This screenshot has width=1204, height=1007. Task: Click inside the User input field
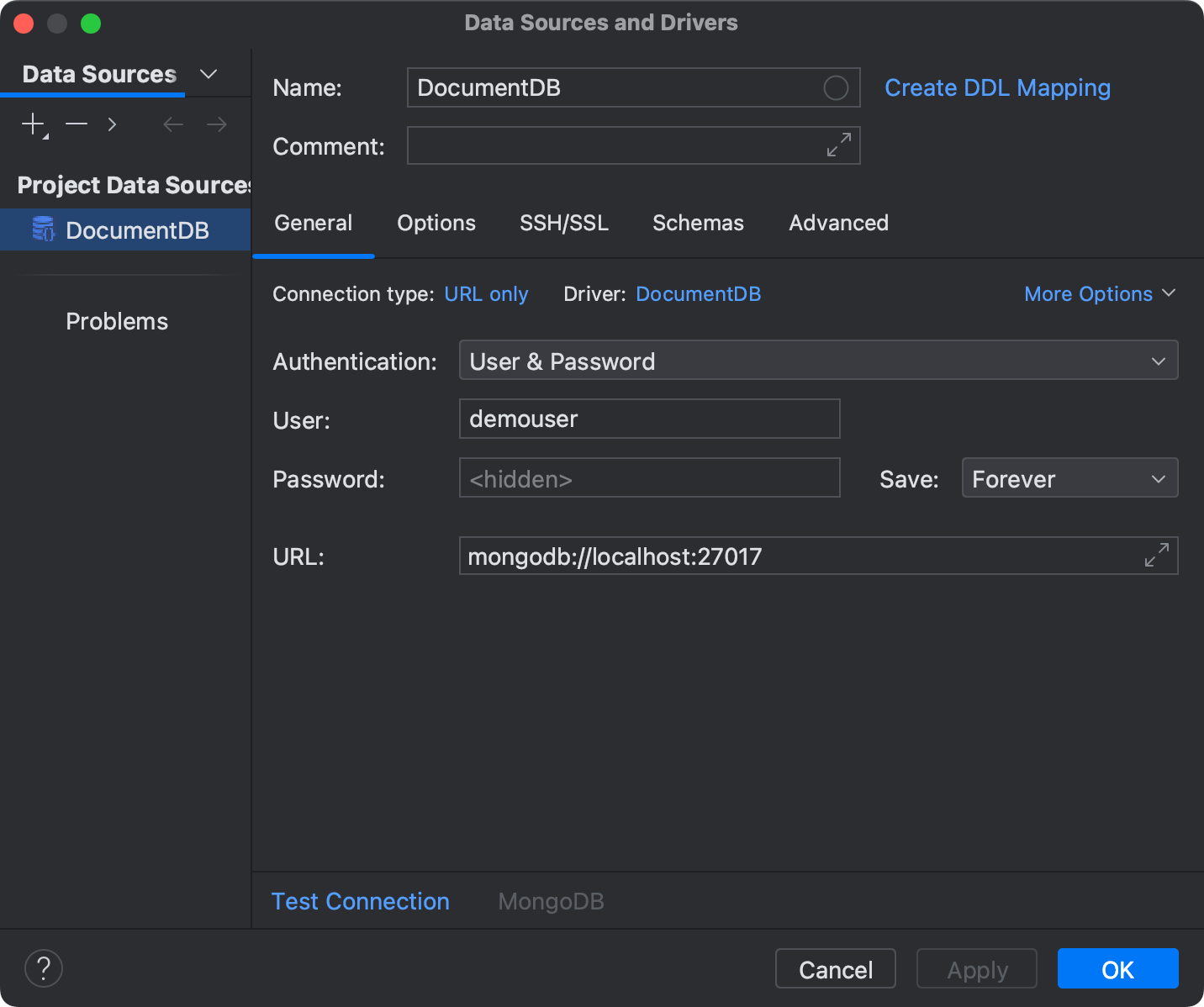649,419
